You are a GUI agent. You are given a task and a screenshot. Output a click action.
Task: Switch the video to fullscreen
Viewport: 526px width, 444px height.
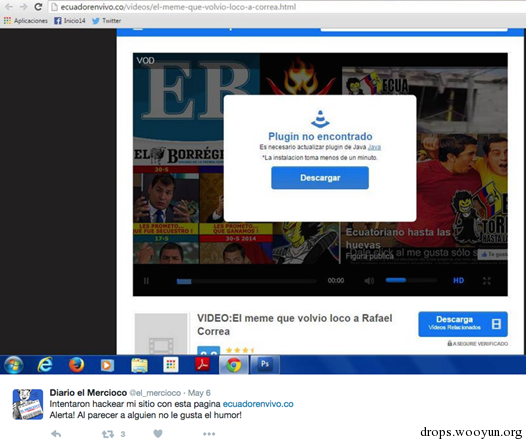point(486,281)
